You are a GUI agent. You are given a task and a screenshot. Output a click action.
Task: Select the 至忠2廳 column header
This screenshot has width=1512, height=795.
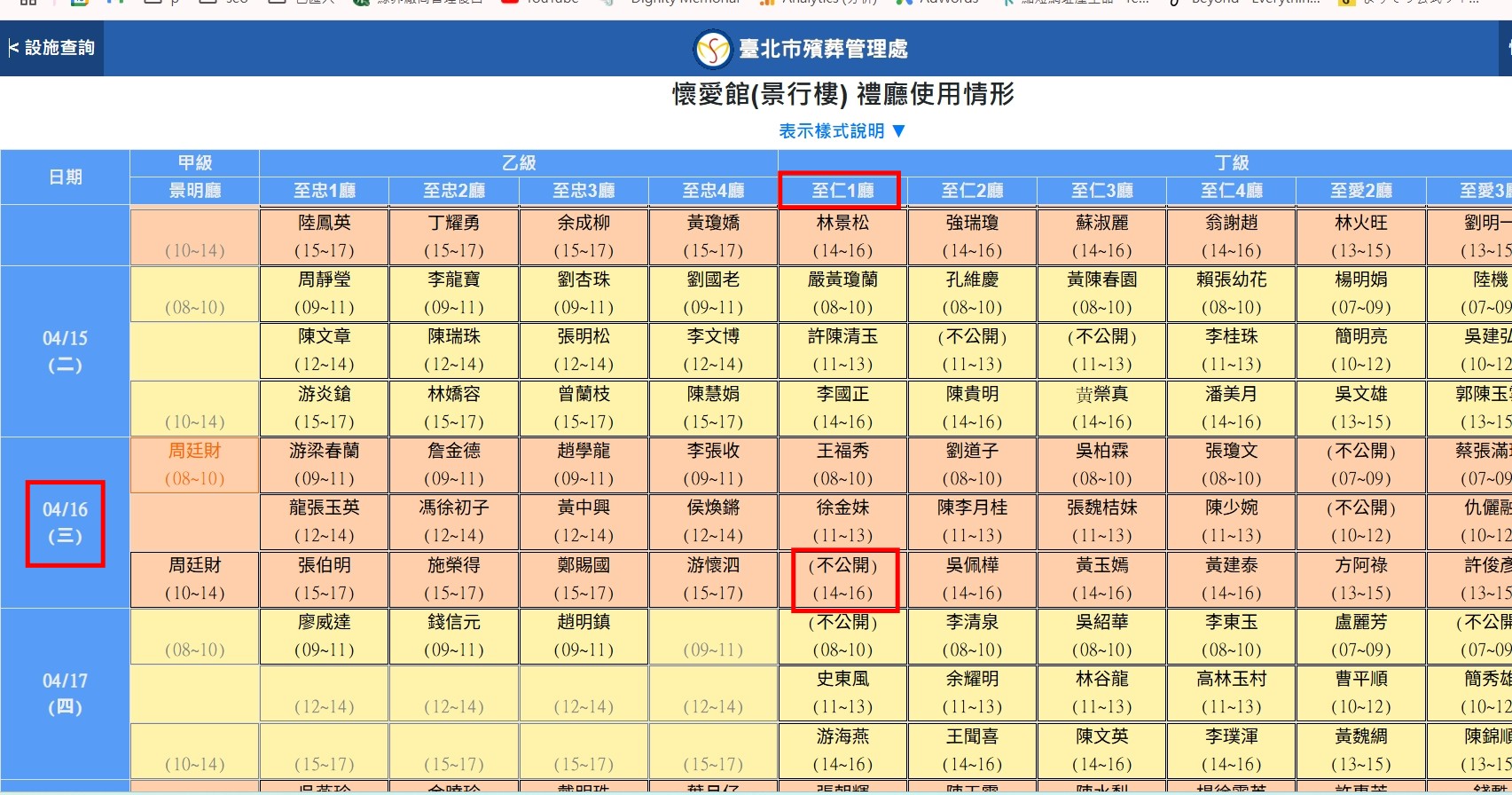[454, 191]
